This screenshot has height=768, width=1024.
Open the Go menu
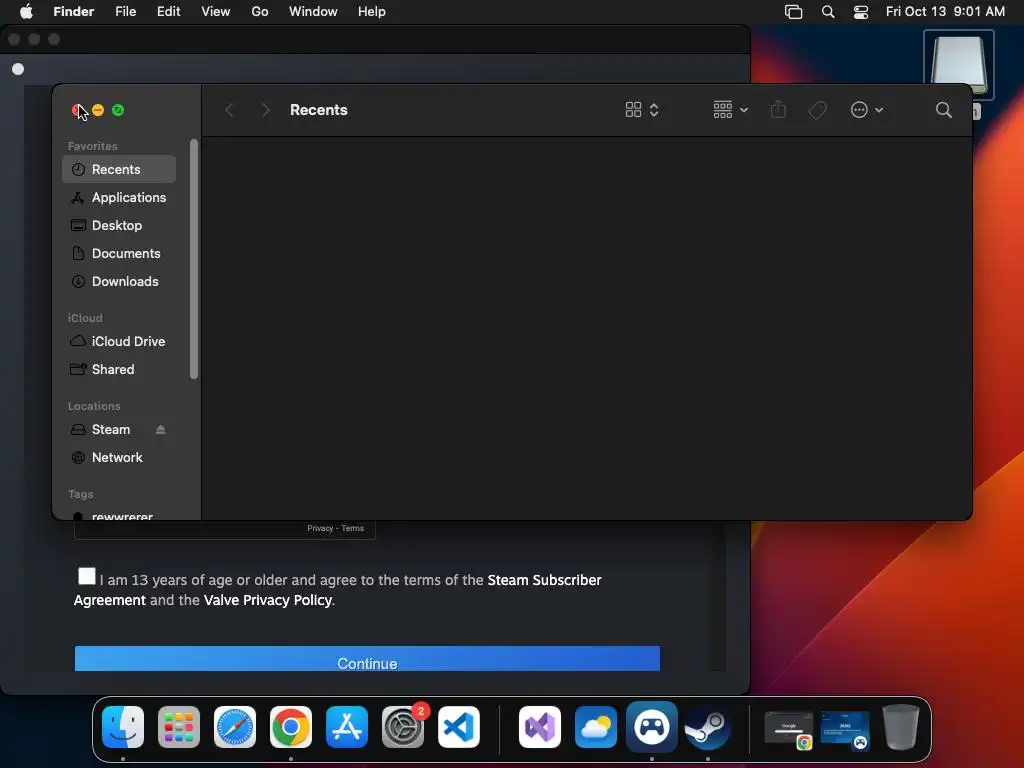click(260, 12)
